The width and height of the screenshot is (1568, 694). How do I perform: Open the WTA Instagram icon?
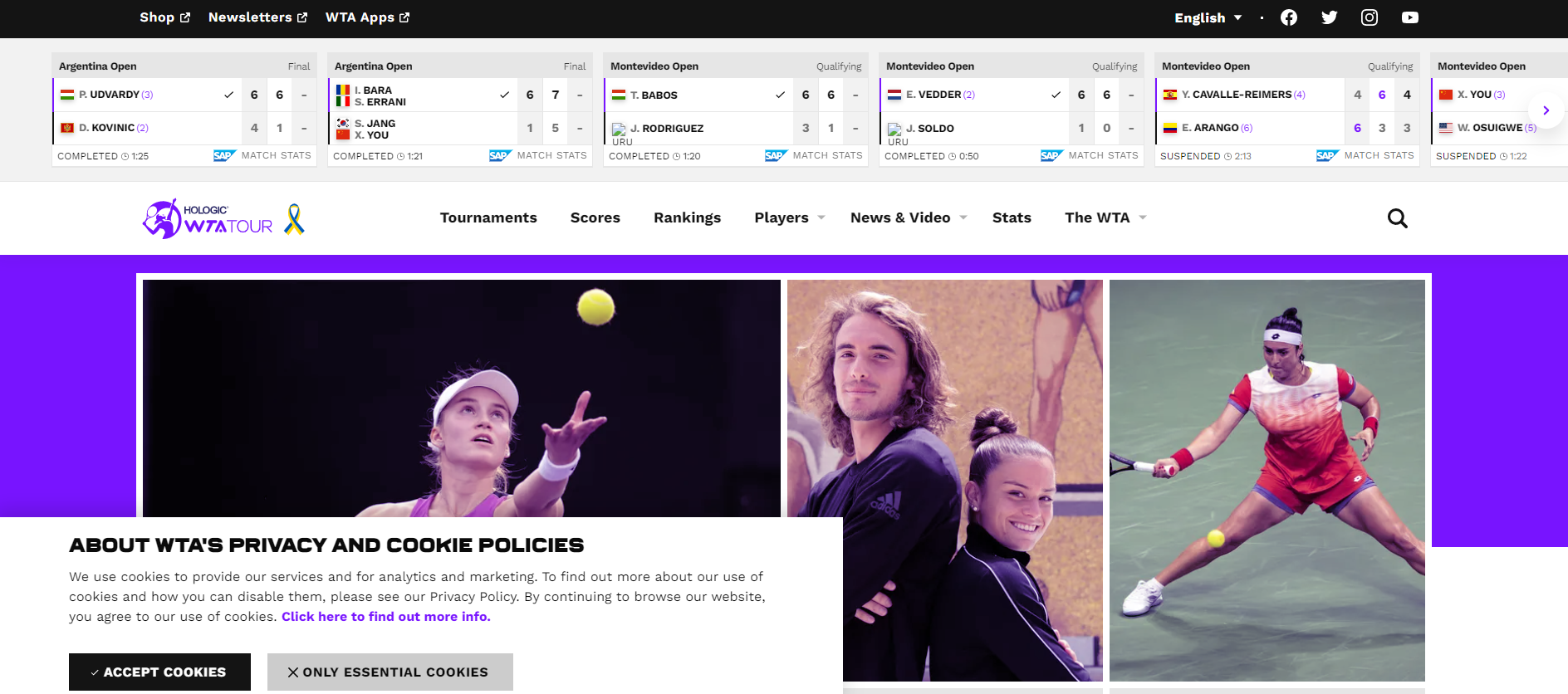click(1370, 17)
